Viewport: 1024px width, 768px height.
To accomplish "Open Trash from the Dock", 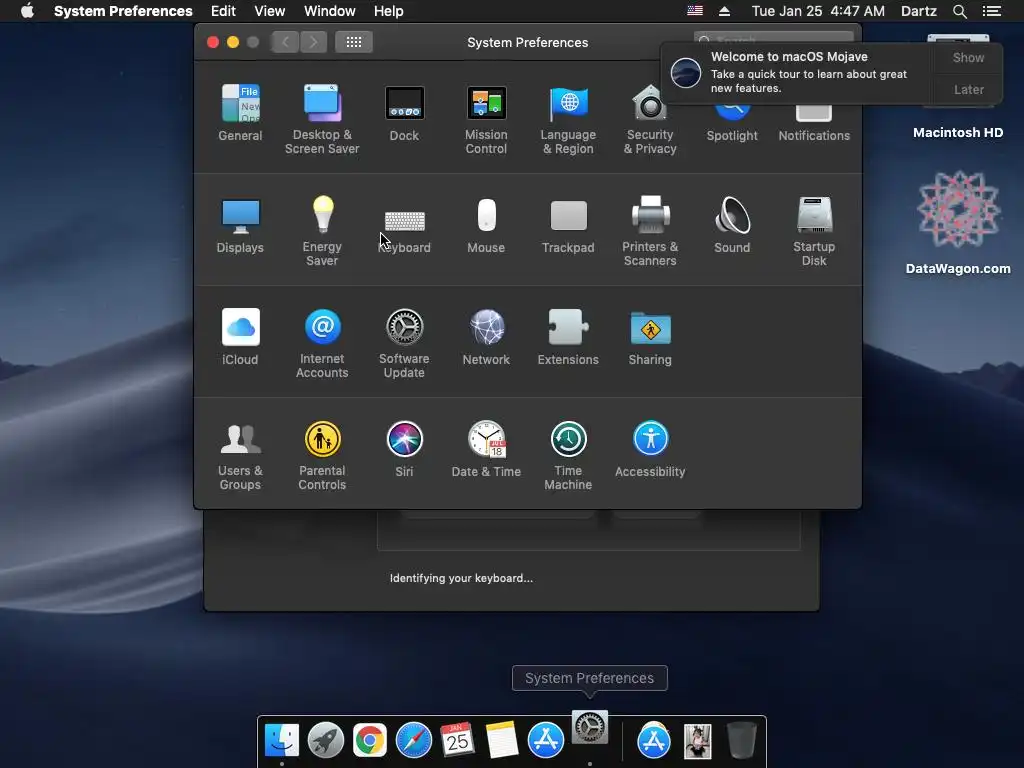I will click(x=742, y=740).
